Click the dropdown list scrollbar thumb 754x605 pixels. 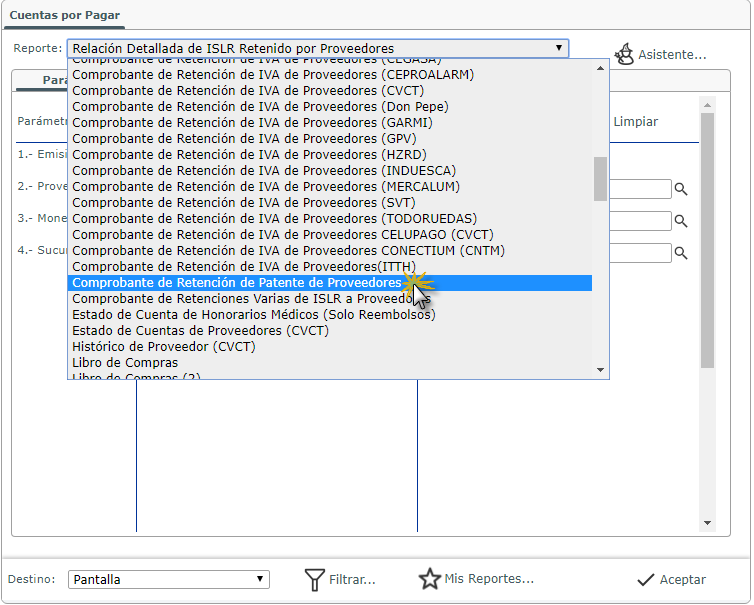[600, 179]
